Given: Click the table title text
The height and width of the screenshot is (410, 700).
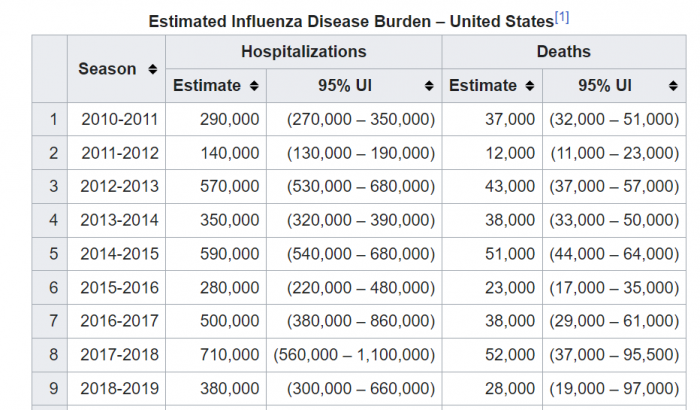Looking at the screenshot, I should 350,20.
